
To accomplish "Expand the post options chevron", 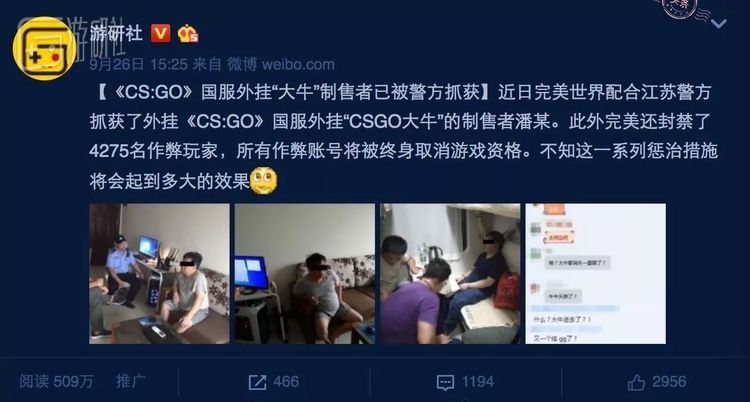I will 719,23.
